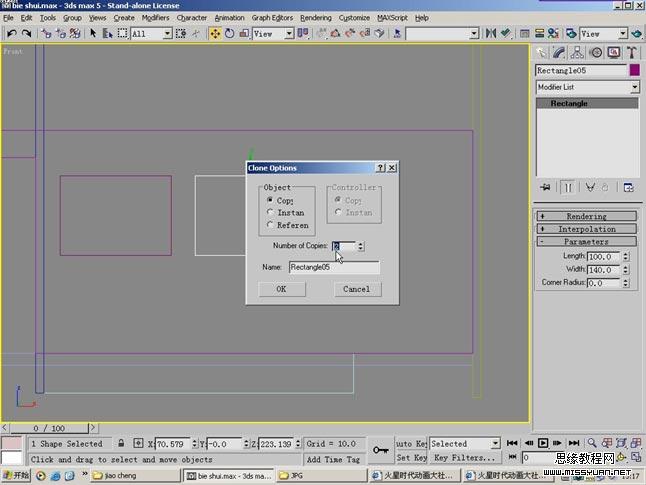The height and width of the screenshot is (485, 646).
Task: Click the Number of Copies input field
Action: point(343,246)
